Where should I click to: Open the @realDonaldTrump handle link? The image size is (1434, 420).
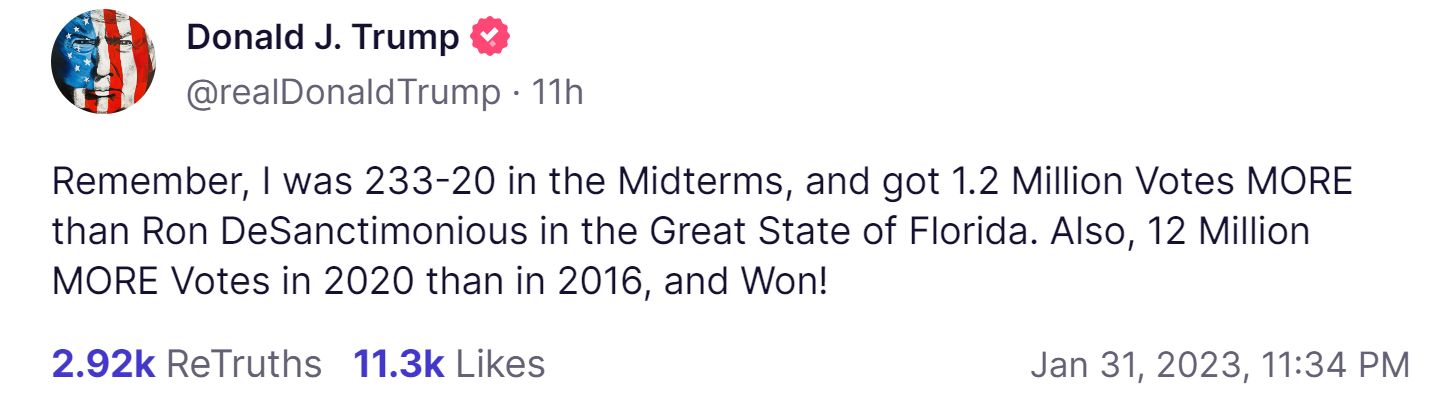coord(343,92)
